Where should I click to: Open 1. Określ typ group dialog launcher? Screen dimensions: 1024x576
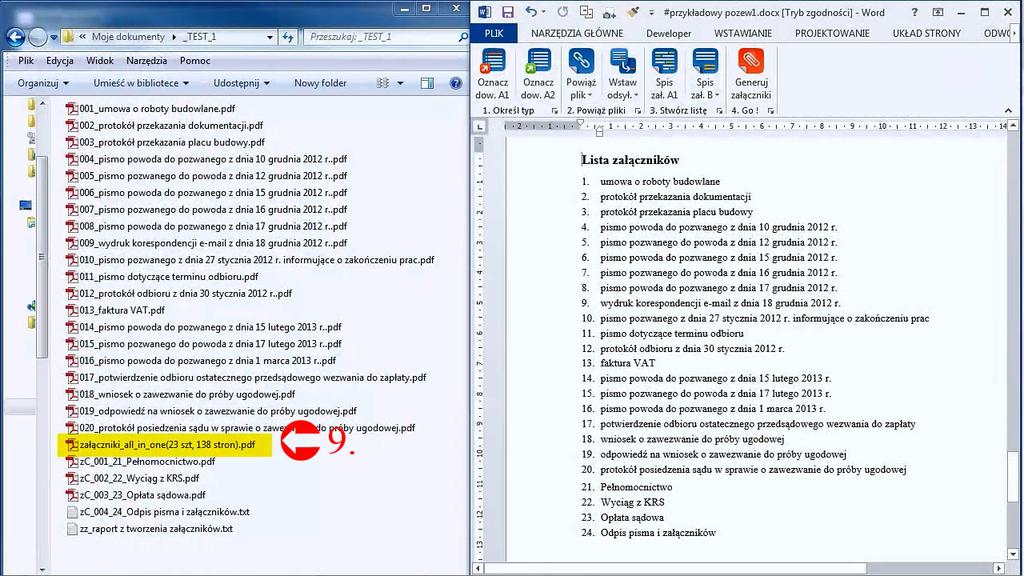coord(554,111)
